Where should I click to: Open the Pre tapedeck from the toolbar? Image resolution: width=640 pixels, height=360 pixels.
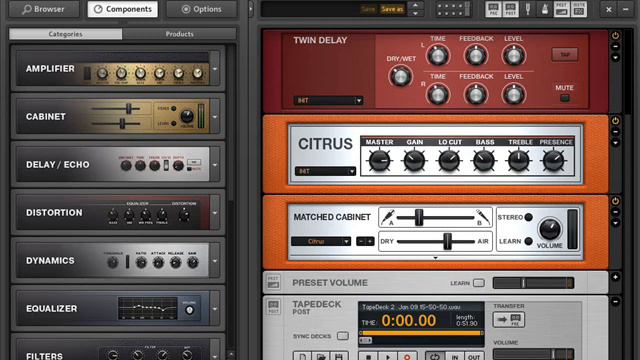pos(493,9)
